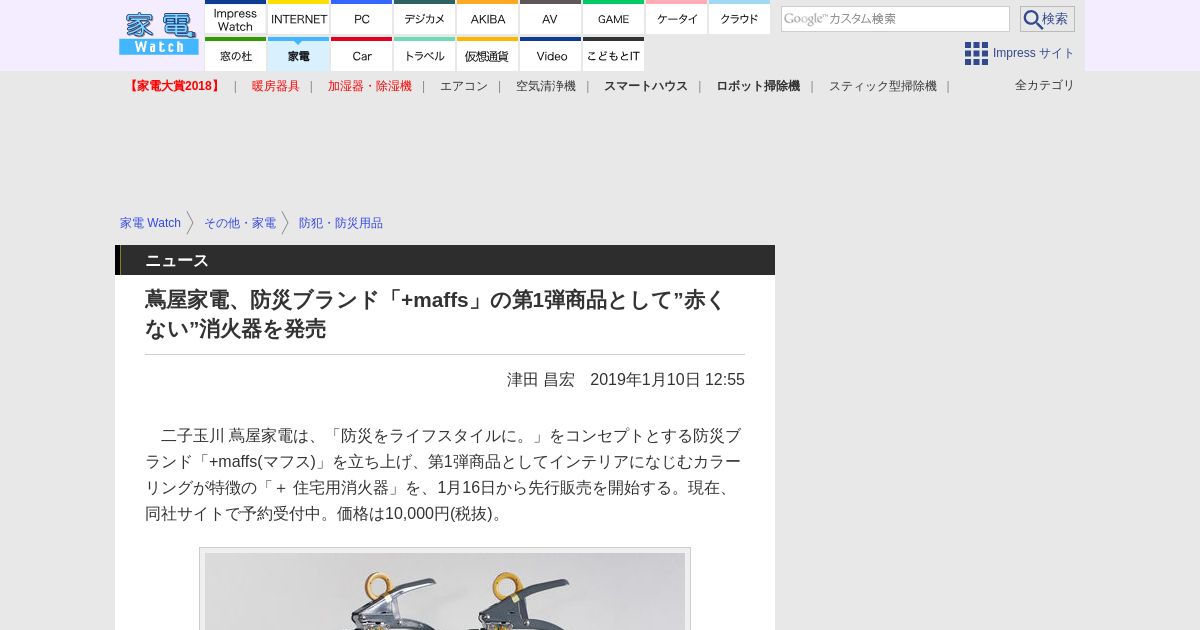
Task: Open the デジカメ Watch tab
Action: [x=425, y=18]
